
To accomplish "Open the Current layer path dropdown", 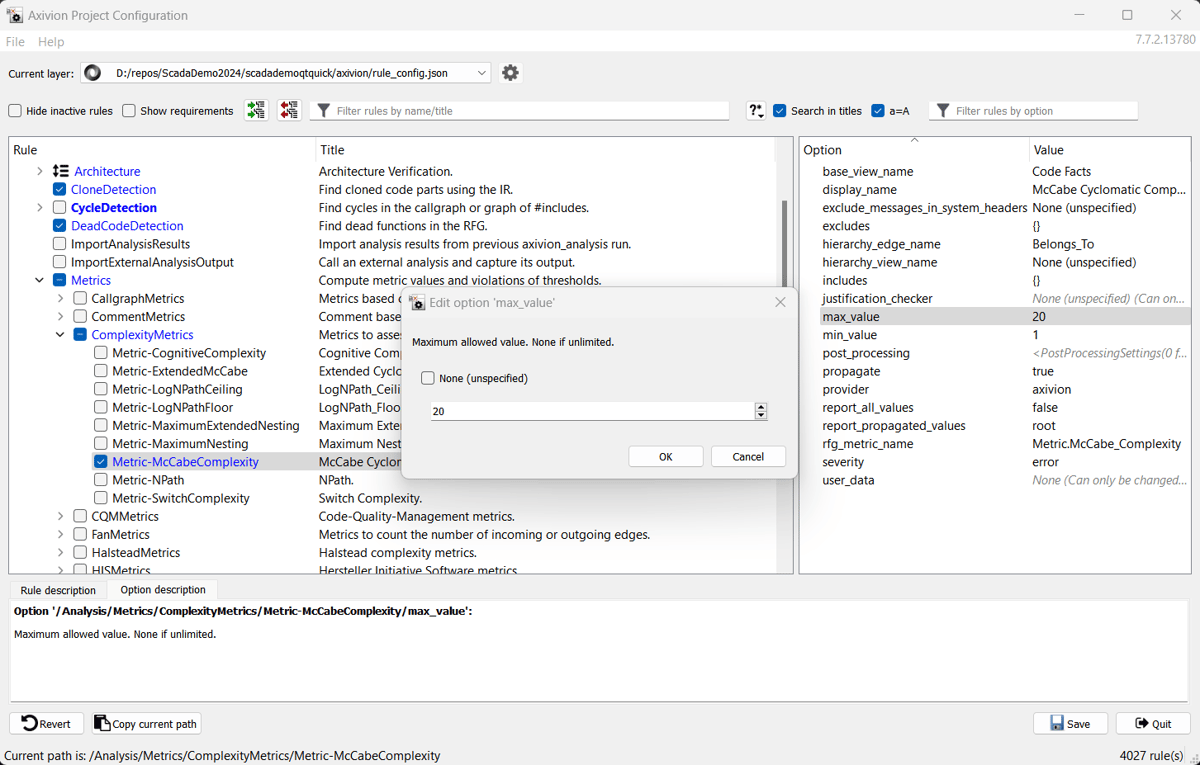I will point(481,73).
